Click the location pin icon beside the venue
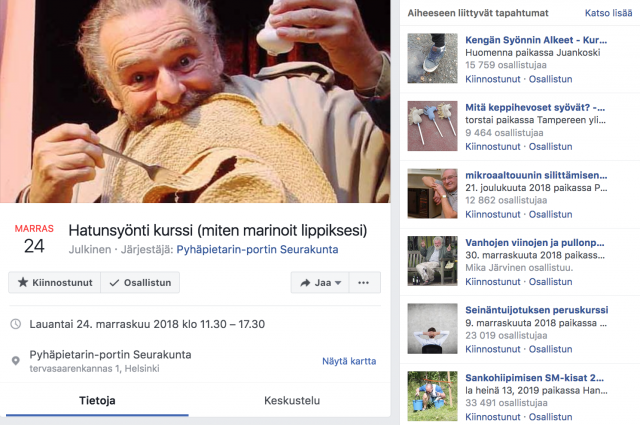Screen dimensions: 640x425 point(15,361)
